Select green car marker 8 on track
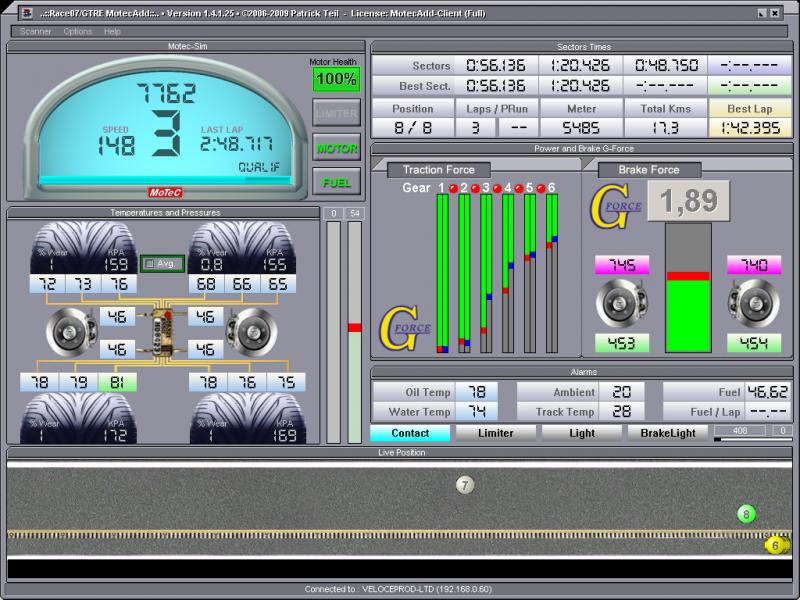The height and width of the screenshot is (600, 800). pos(745,514)
